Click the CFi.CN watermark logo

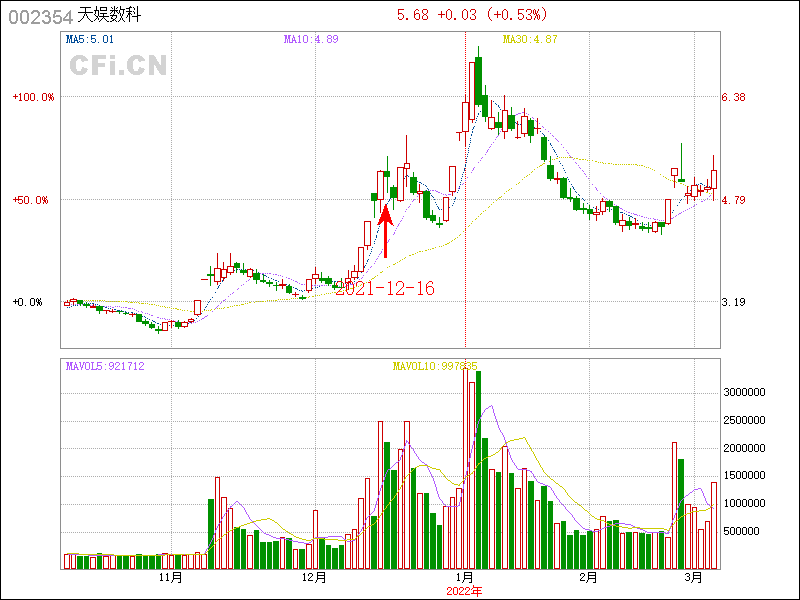118,66
